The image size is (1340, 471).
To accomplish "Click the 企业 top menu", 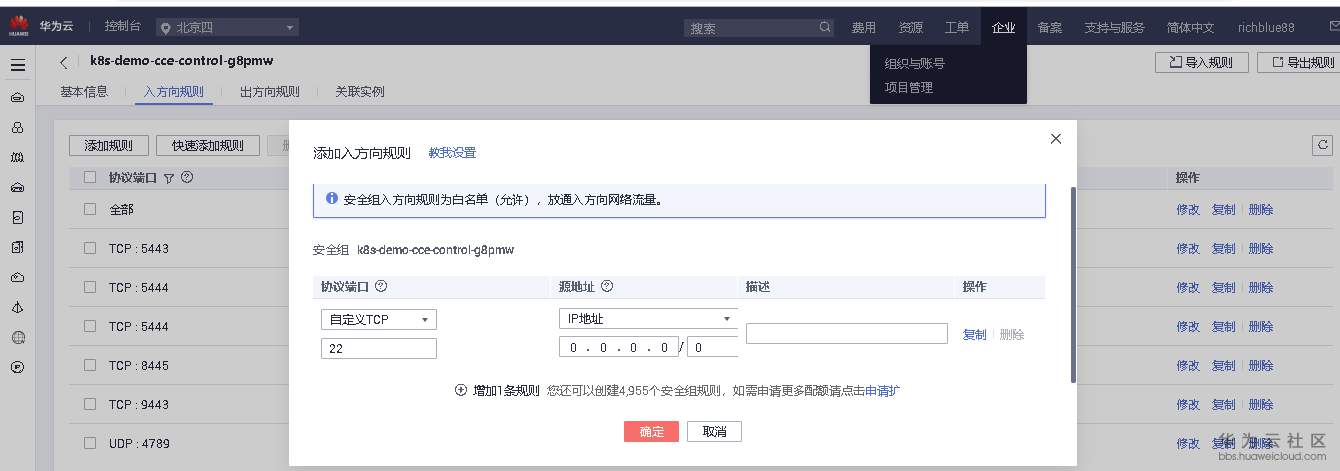I will coord(1004,28).
